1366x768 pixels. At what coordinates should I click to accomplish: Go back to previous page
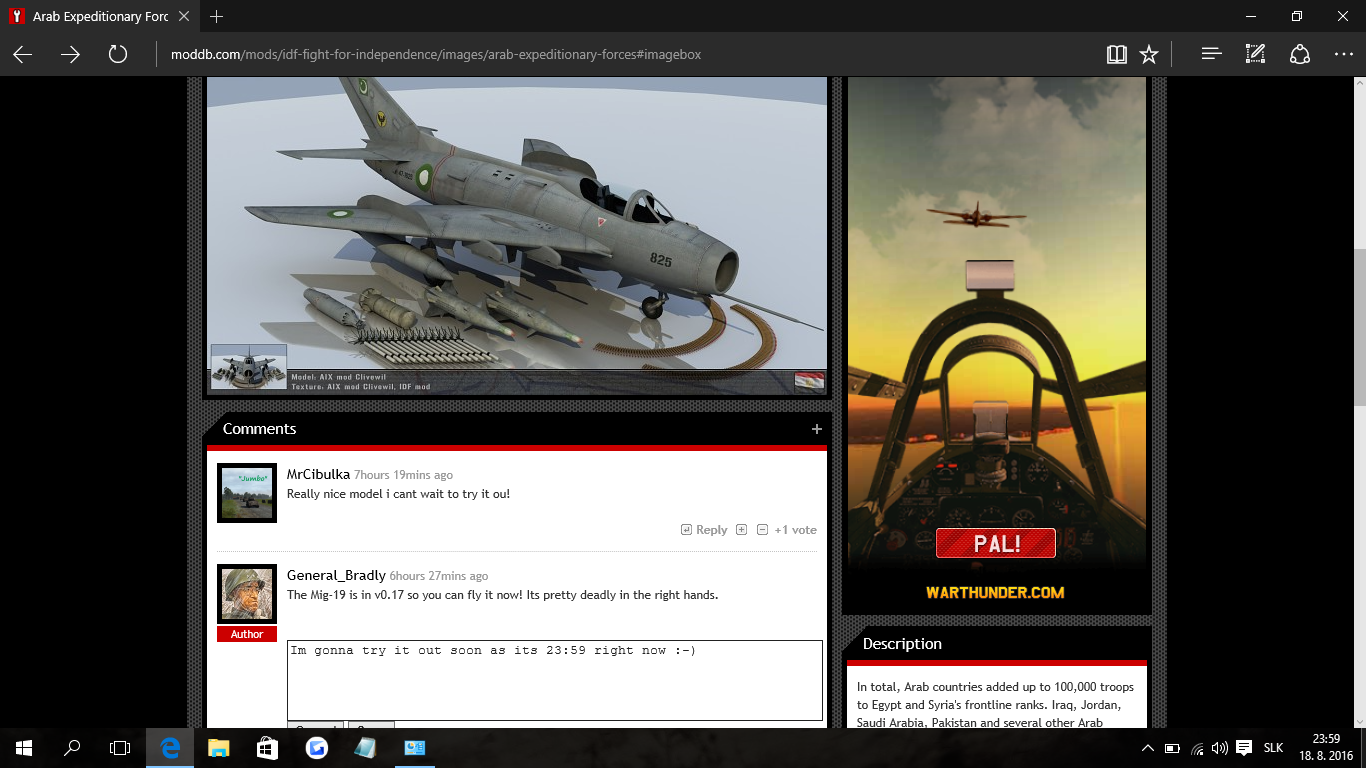[23, 55]
